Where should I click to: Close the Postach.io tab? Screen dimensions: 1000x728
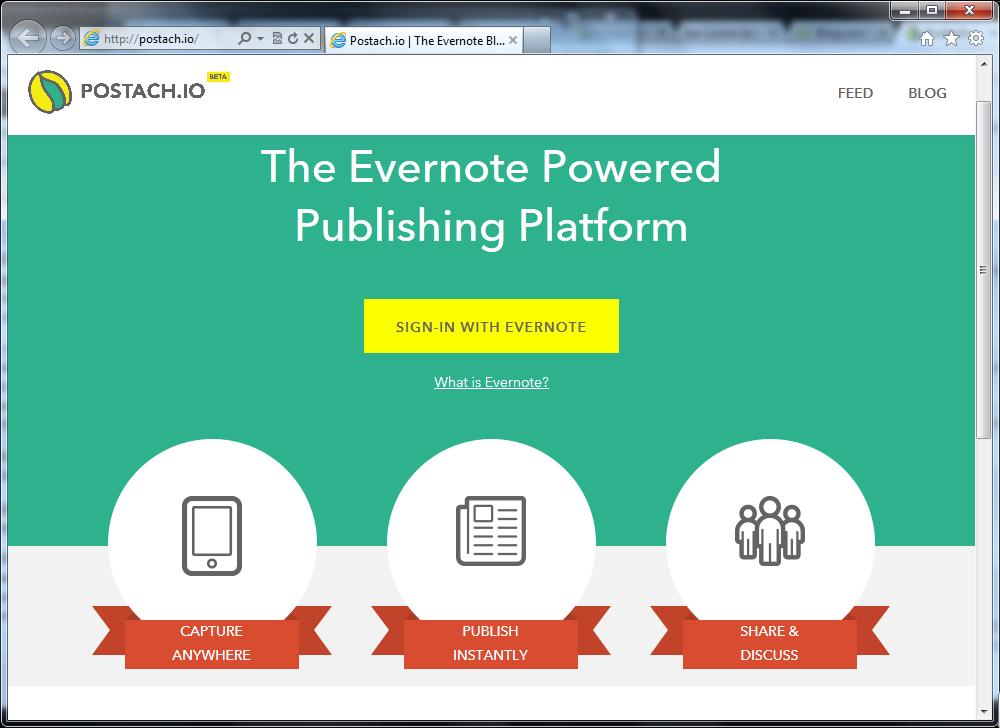click(513, 40)
